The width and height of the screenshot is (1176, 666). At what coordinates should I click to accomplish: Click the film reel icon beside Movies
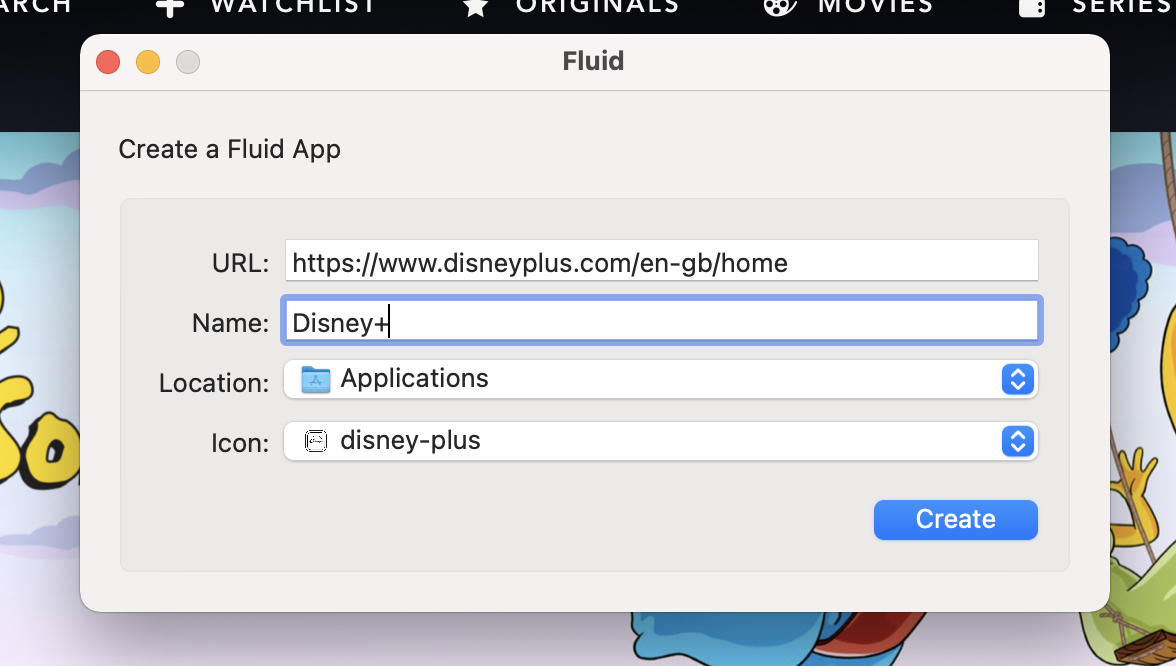779,6
